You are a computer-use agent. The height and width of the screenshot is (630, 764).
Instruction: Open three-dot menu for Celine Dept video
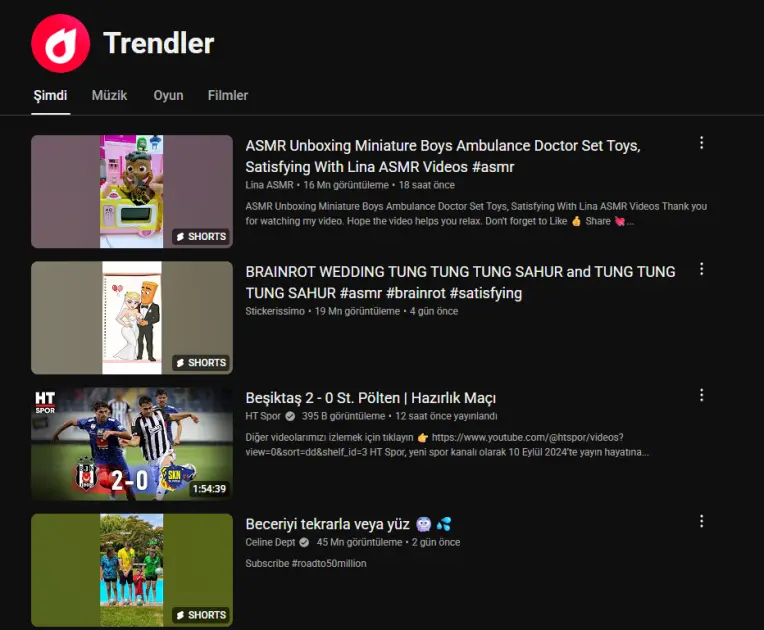tap(701, 521)
